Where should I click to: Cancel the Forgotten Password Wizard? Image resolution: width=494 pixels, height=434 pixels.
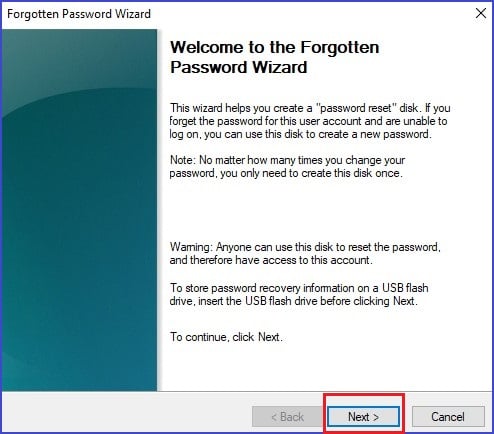coord(448,416)
